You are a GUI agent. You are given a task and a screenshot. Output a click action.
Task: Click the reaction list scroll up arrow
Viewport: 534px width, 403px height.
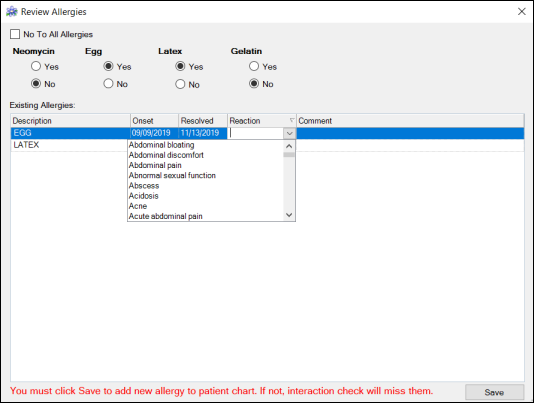click(x=289, y=146)
